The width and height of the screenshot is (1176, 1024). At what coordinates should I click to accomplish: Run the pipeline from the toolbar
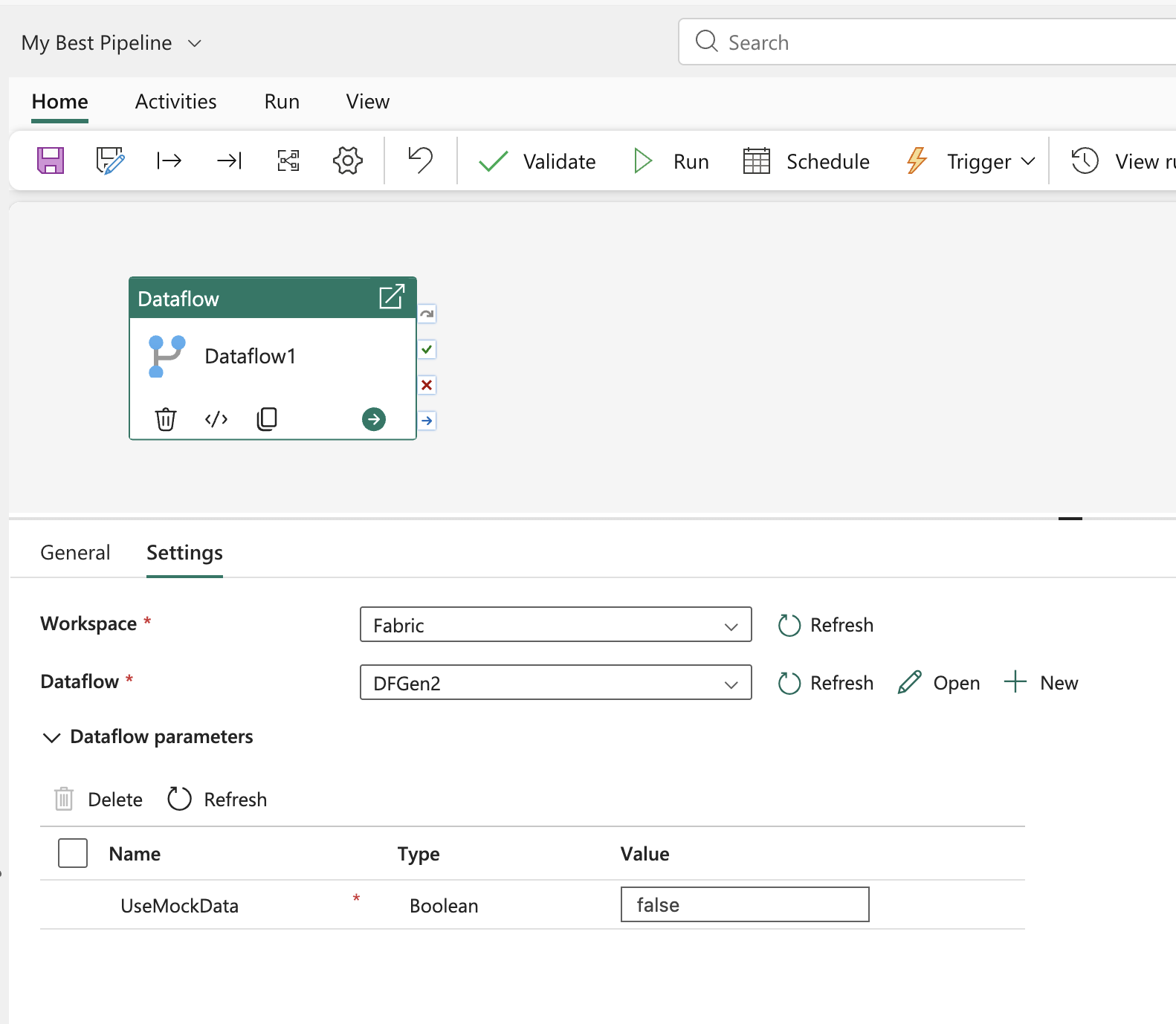tap(671, 161)
